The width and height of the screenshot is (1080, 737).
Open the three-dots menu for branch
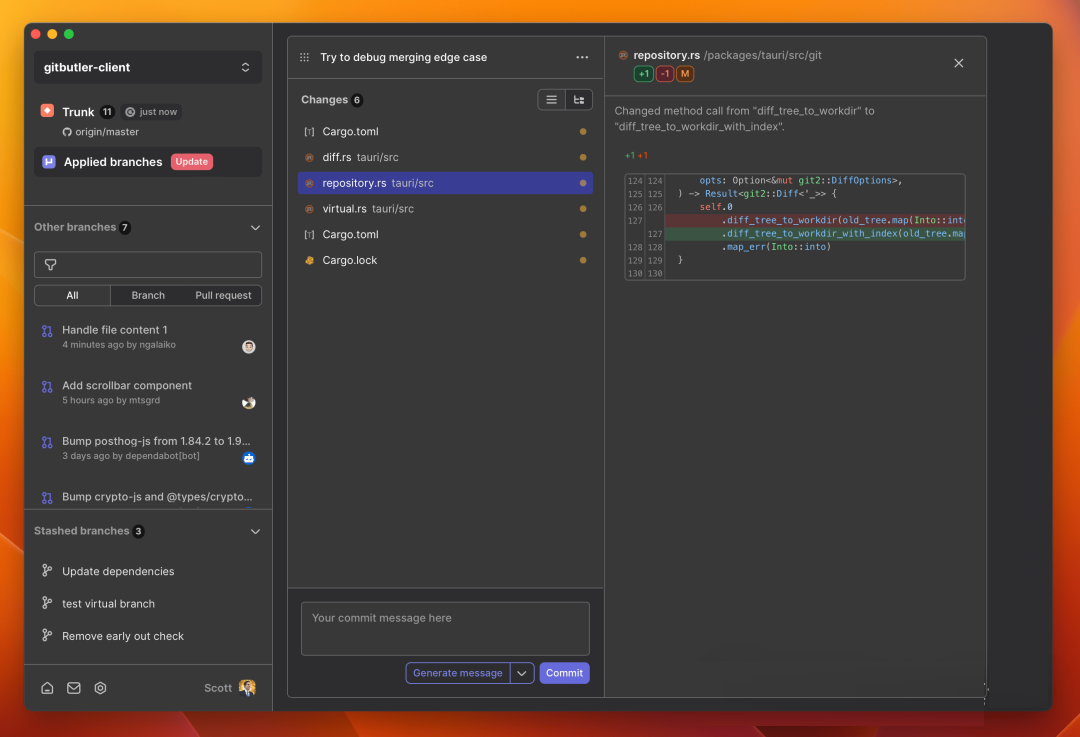coord(582,58)
